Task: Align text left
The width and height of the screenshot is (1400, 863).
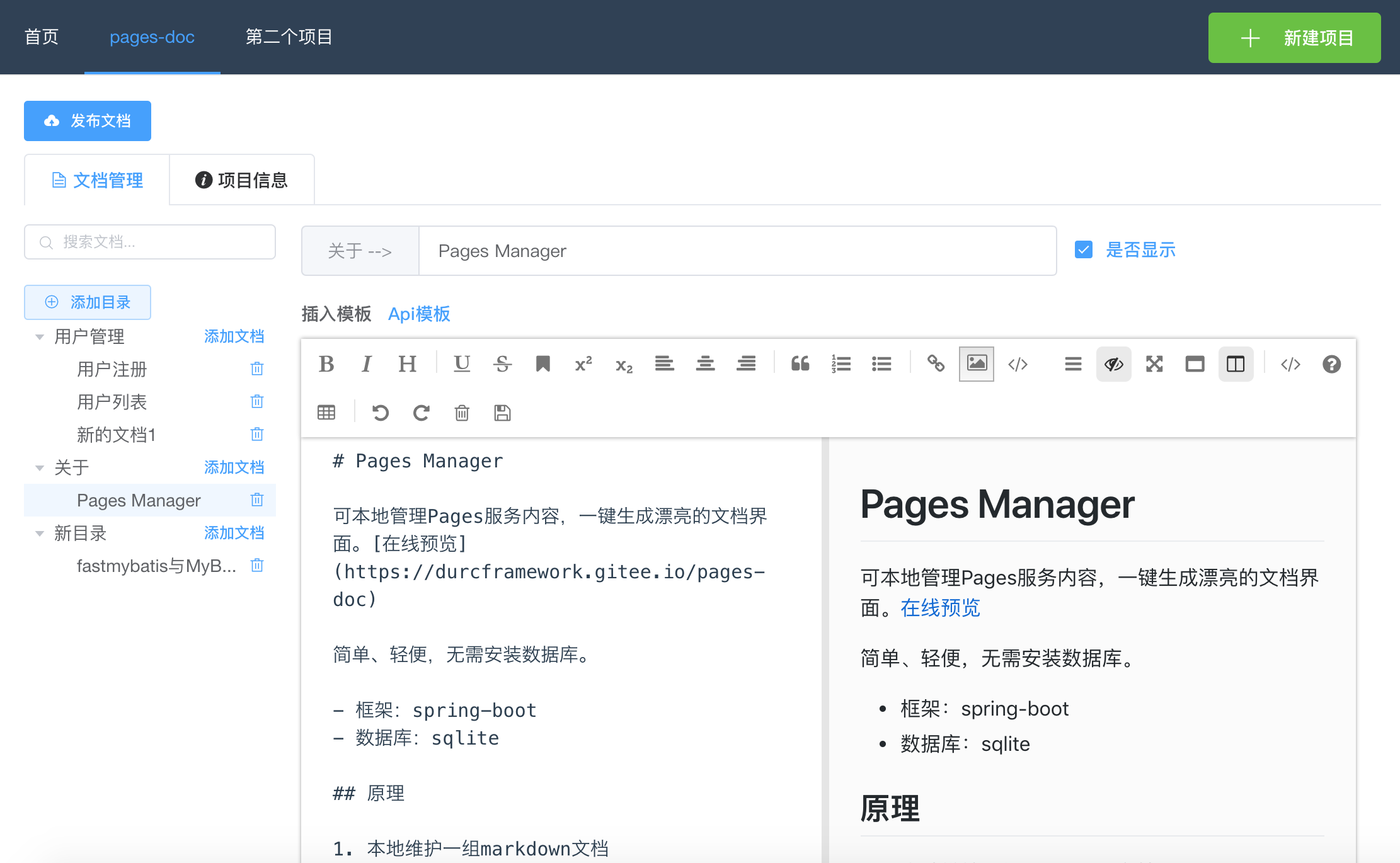Action: click(x=664, y=363)
